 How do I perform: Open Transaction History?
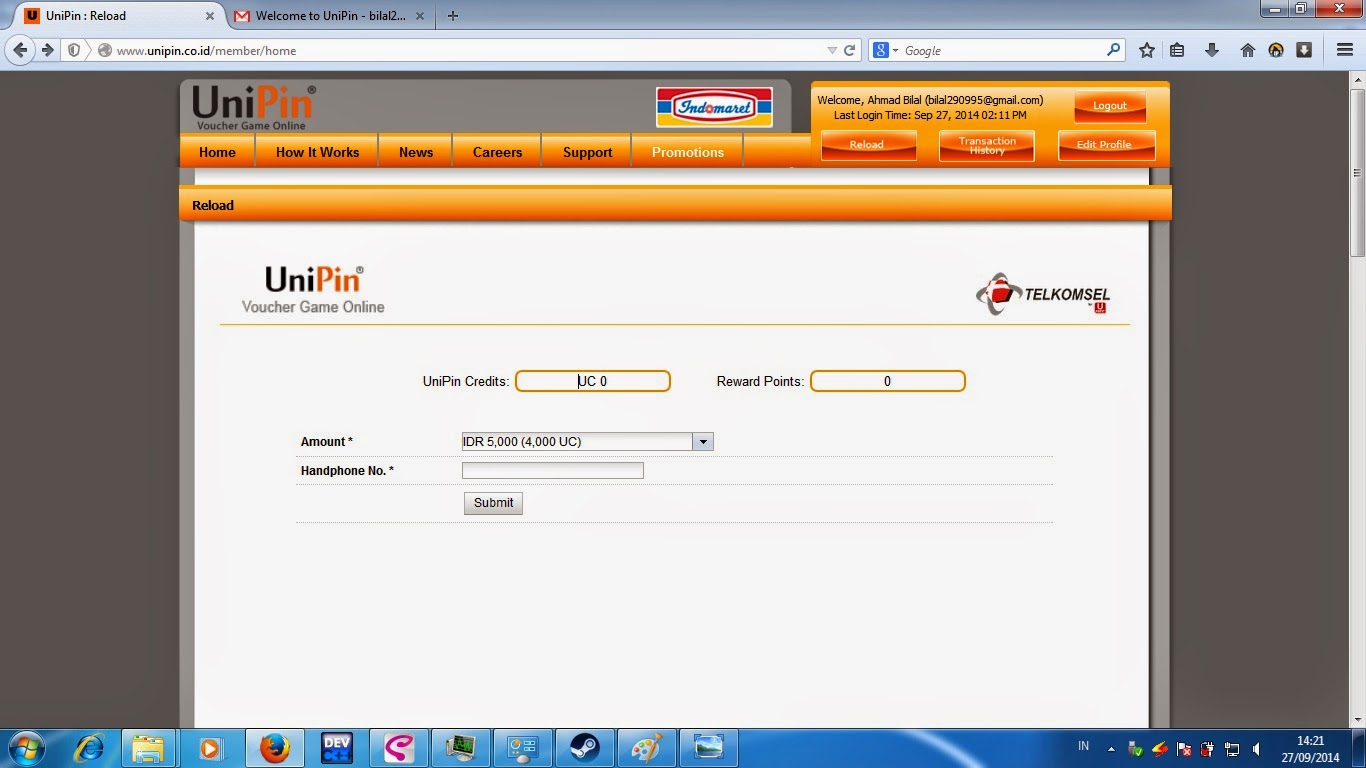coord(987,145)
